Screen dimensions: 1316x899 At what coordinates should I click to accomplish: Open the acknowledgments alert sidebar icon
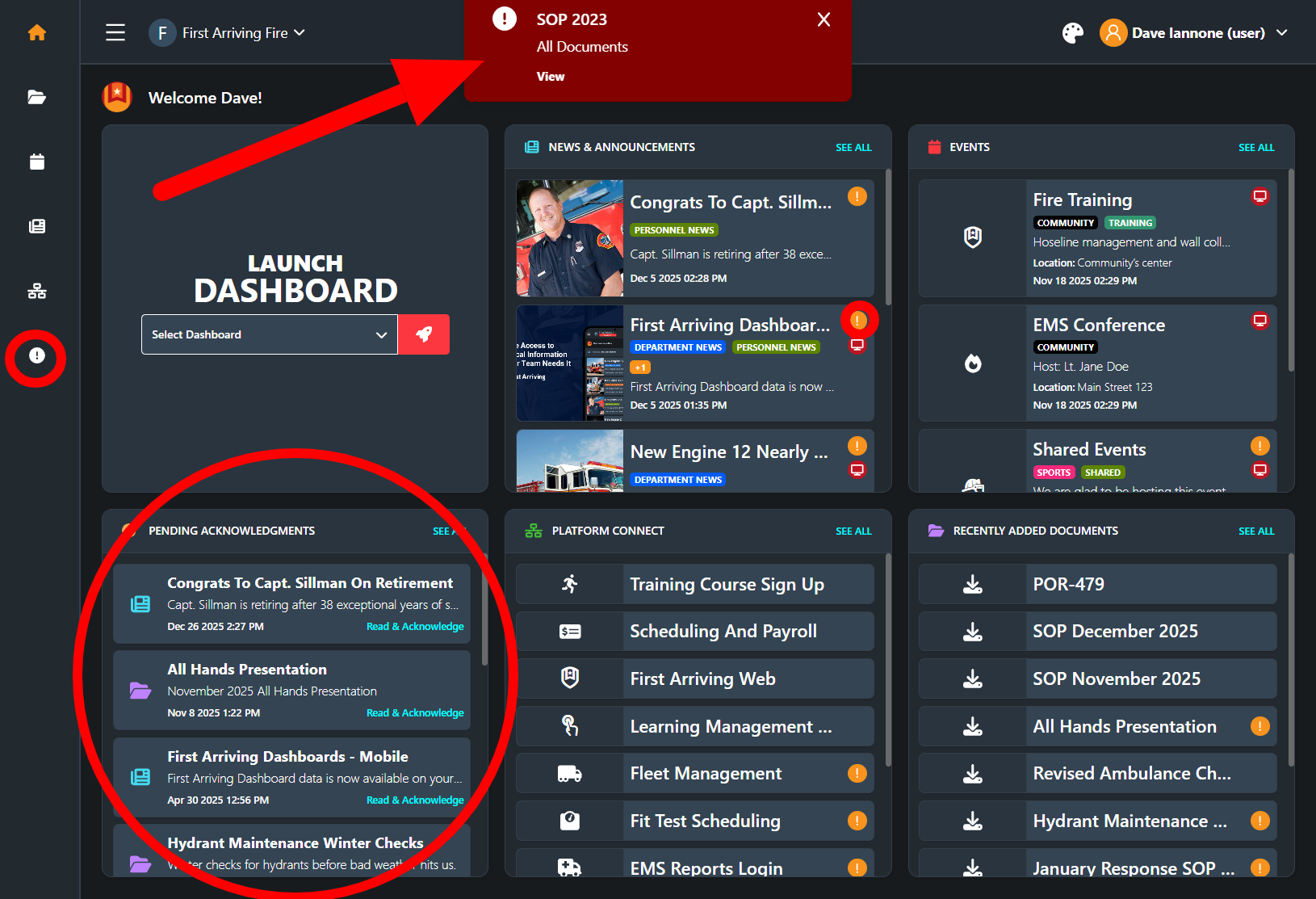coord(37,355)
